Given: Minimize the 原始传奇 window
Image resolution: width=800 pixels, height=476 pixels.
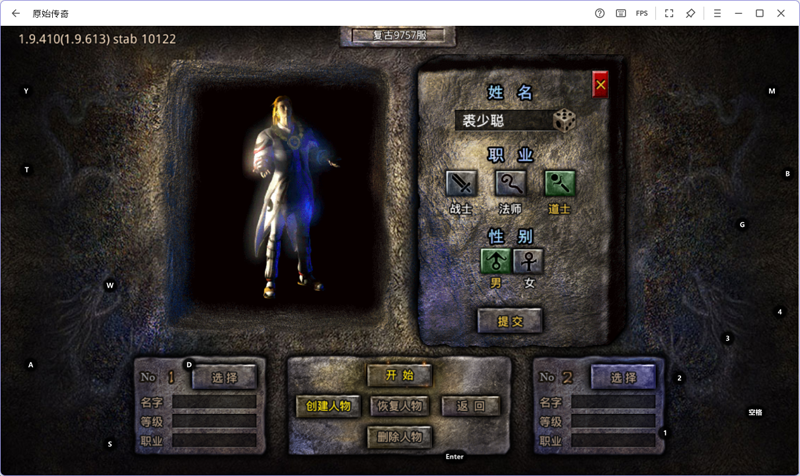Looking at the screenshot, I should [x=738, y=13].
